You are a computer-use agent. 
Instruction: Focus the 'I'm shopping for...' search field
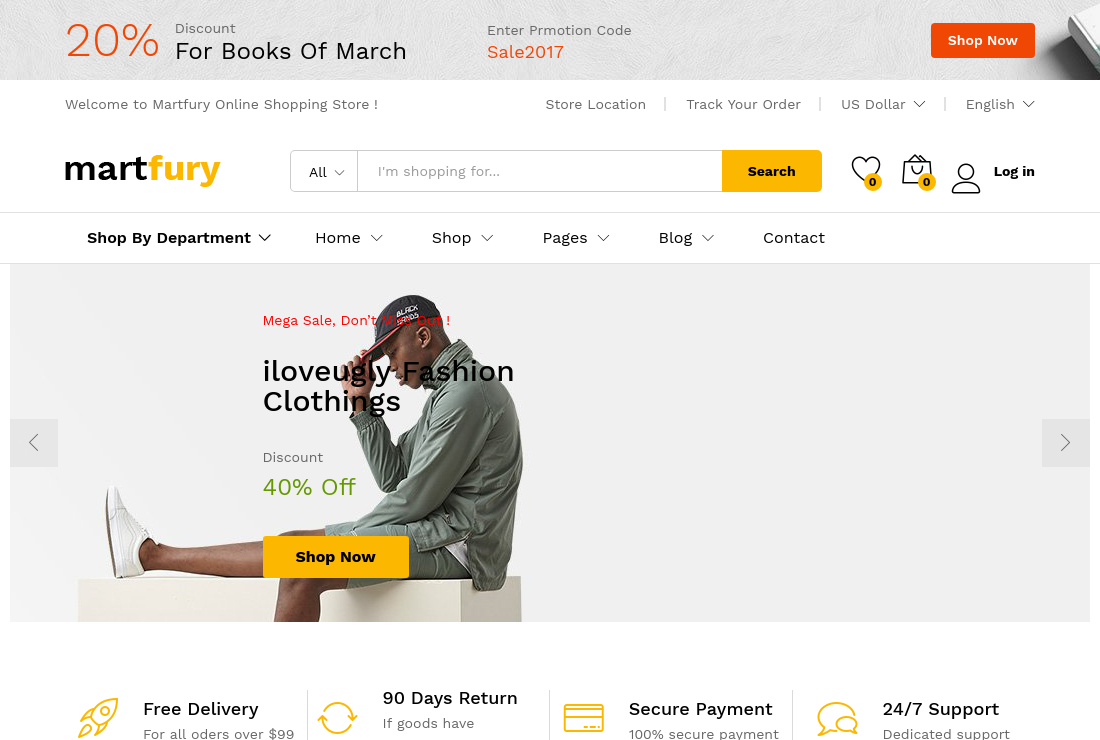point(539,171)
